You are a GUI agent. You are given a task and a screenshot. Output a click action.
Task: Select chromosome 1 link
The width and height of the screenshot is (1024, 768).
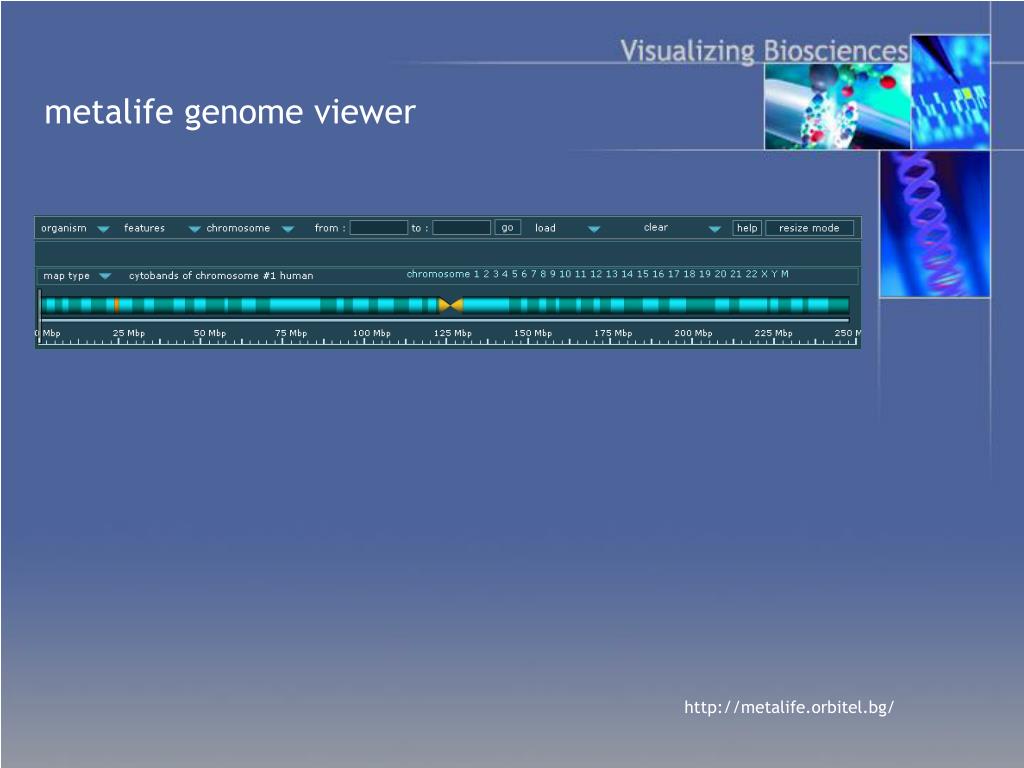tap(477, 274)
